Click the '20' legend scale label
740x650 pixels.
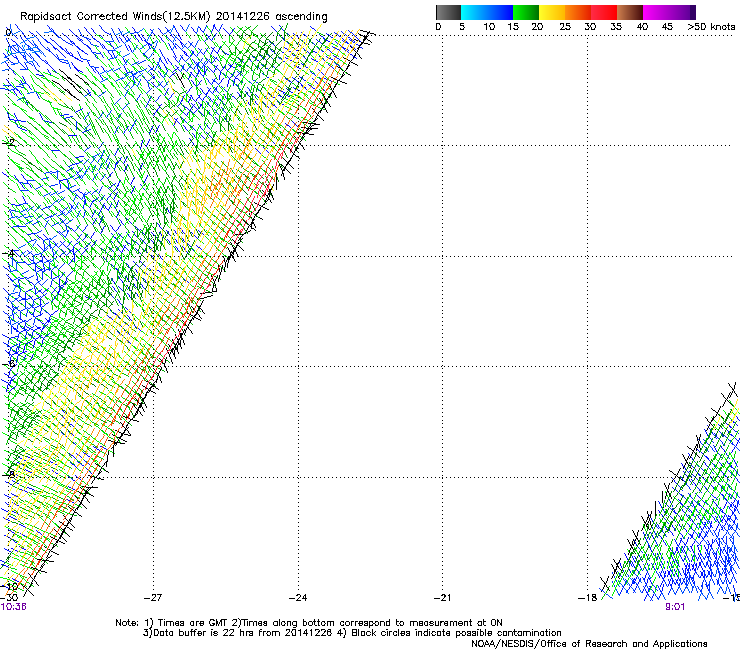tap(537, 27)
